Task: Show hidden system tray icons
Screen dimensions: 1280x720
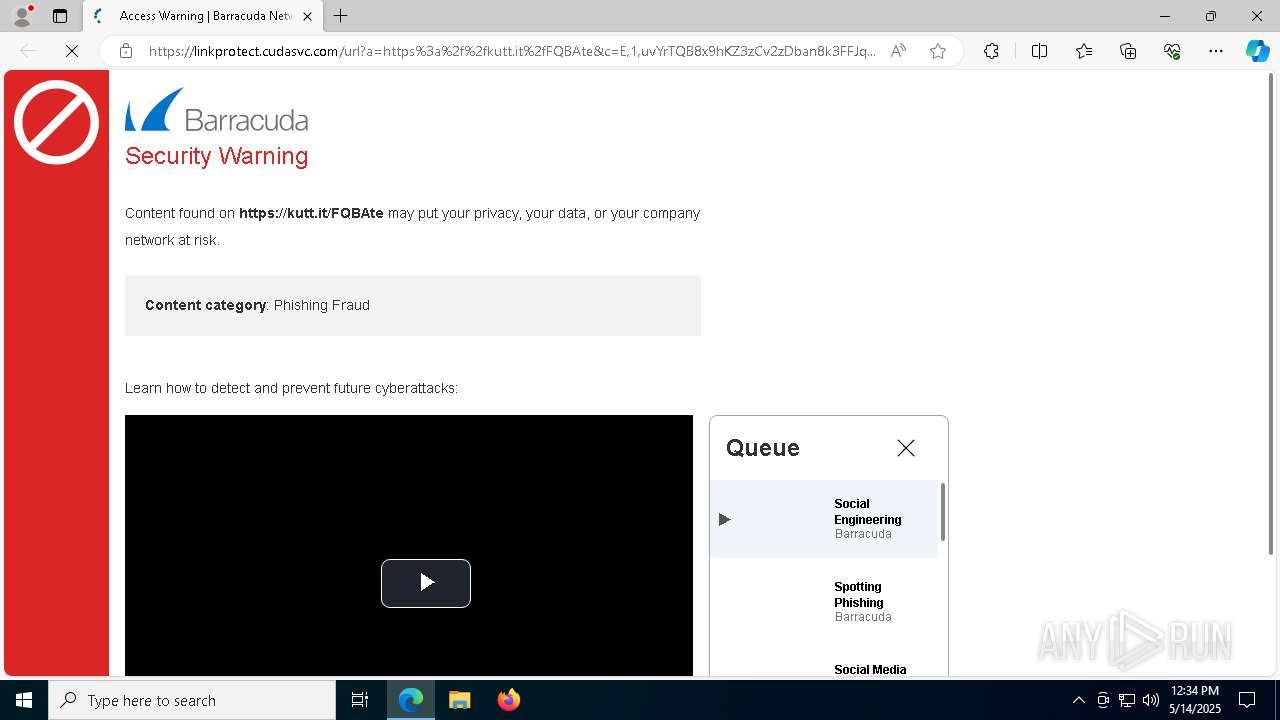Action: tap(1078, 700)
